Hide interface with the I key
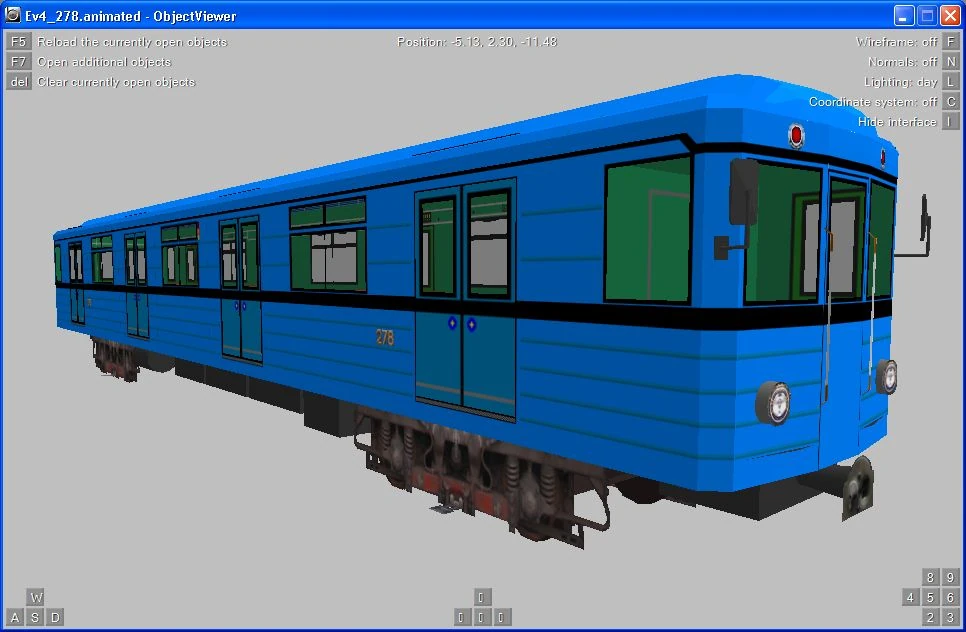The width and height of the screenshot is (966, 632). (951, 121)
